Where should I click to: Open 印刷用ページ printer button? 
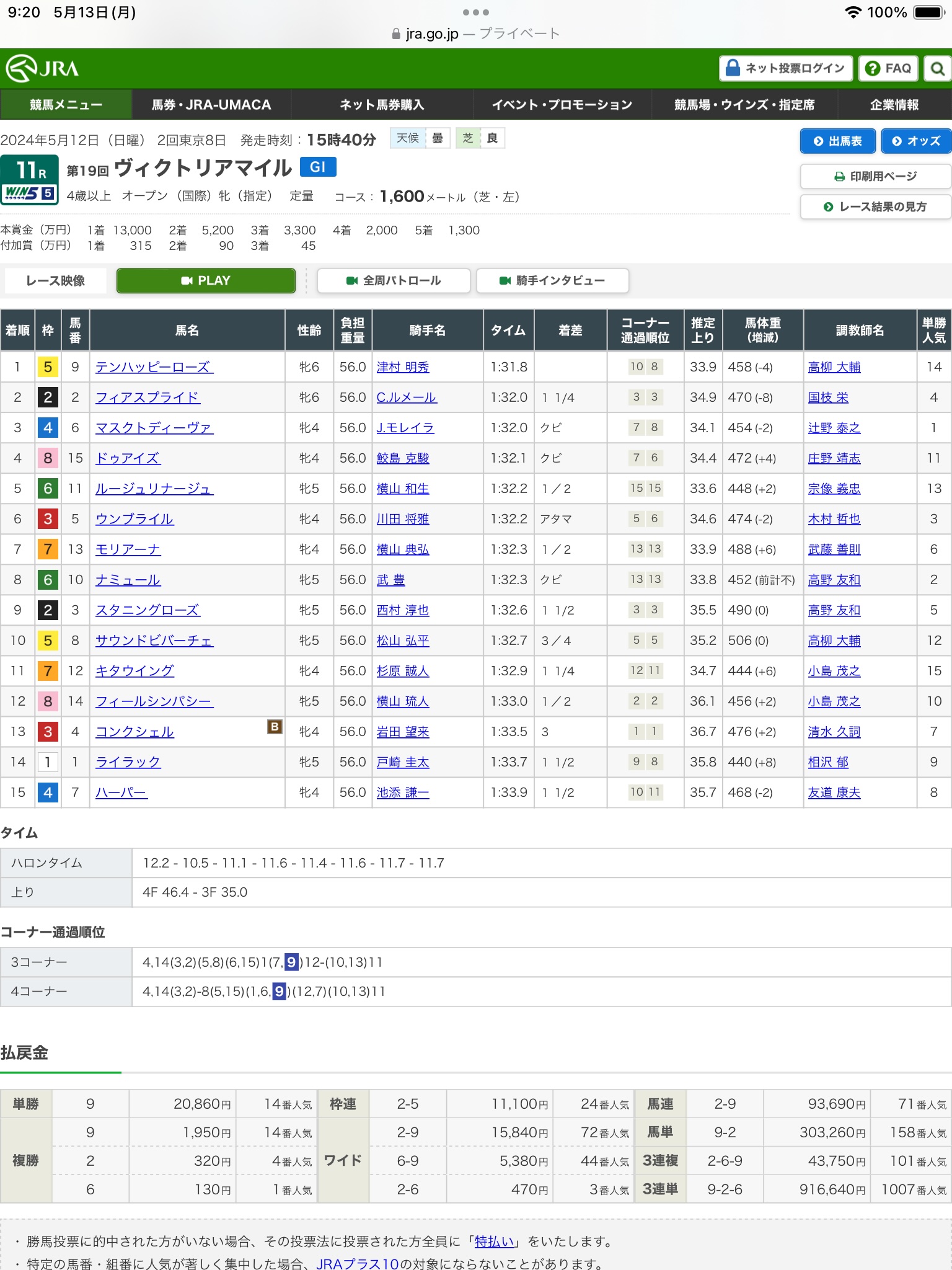tap(875, 176)
